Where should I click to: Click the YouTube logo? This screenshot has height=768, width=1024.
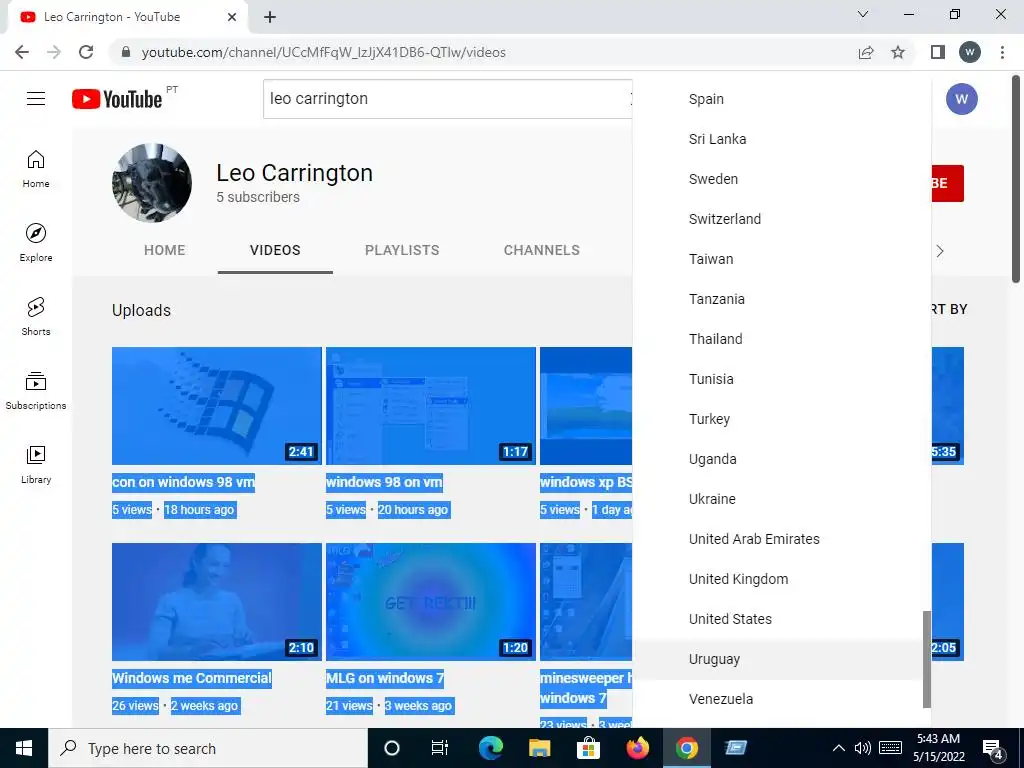click(117, 99)
